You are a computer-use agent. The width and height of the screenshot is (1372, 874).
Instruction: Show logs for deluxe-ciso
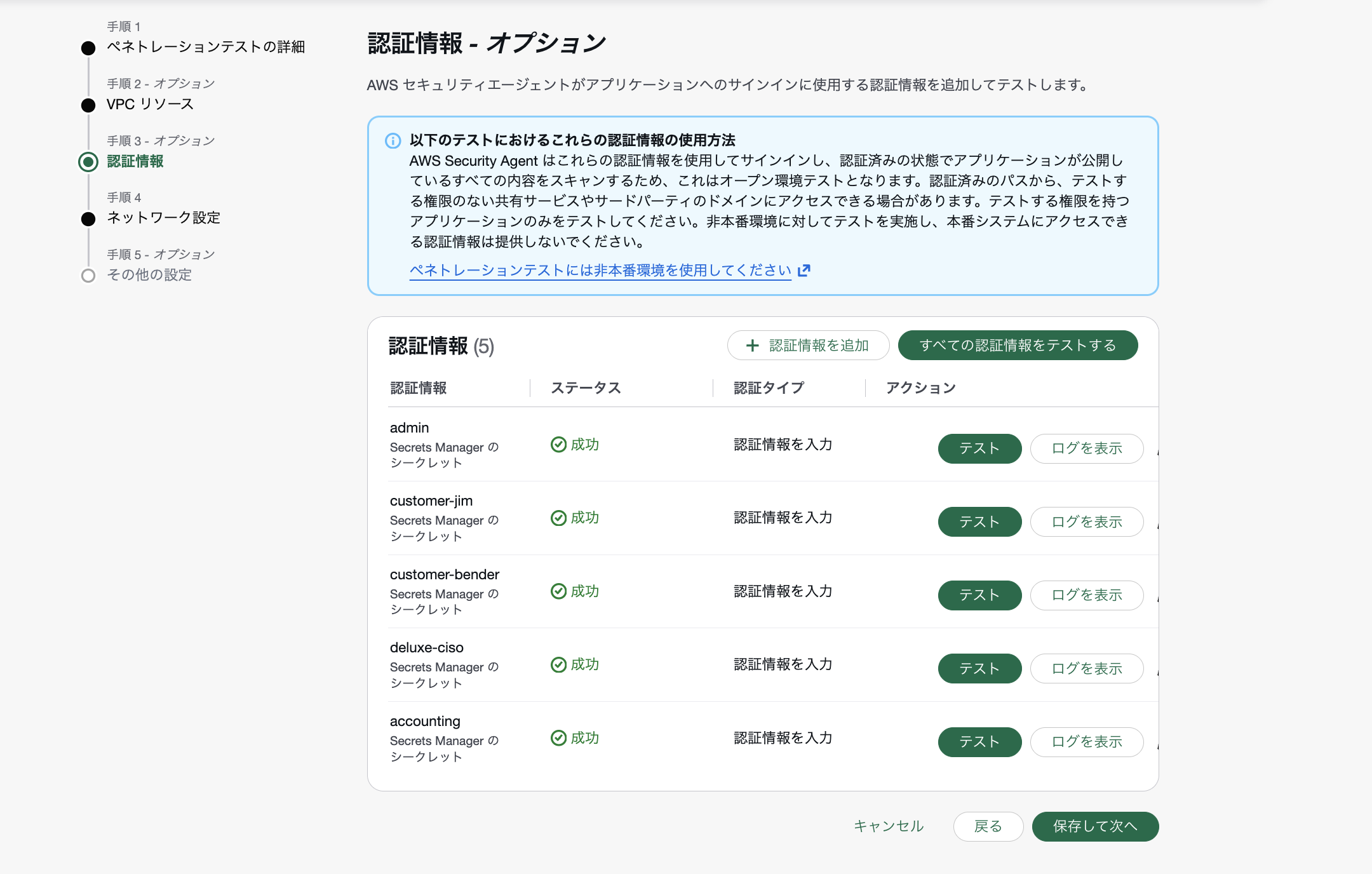[1087, 669]
